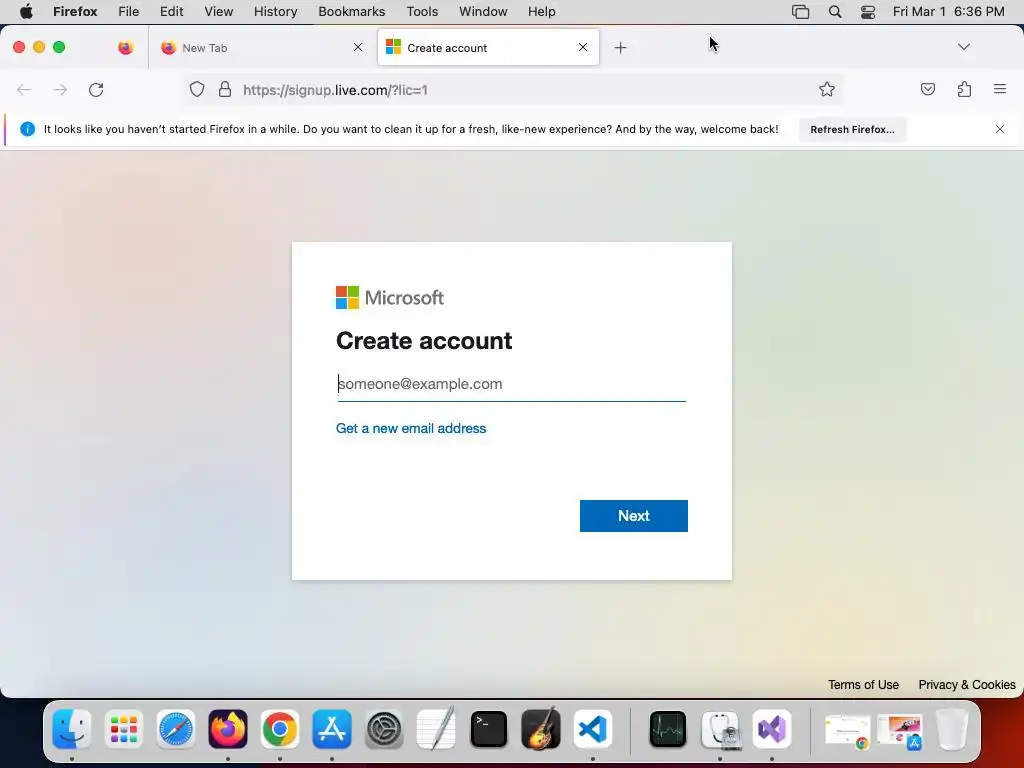This screenshot has width=1024, height=768.
Task: Open Visual Studio Code from the Dock
Action: (593, 729)
